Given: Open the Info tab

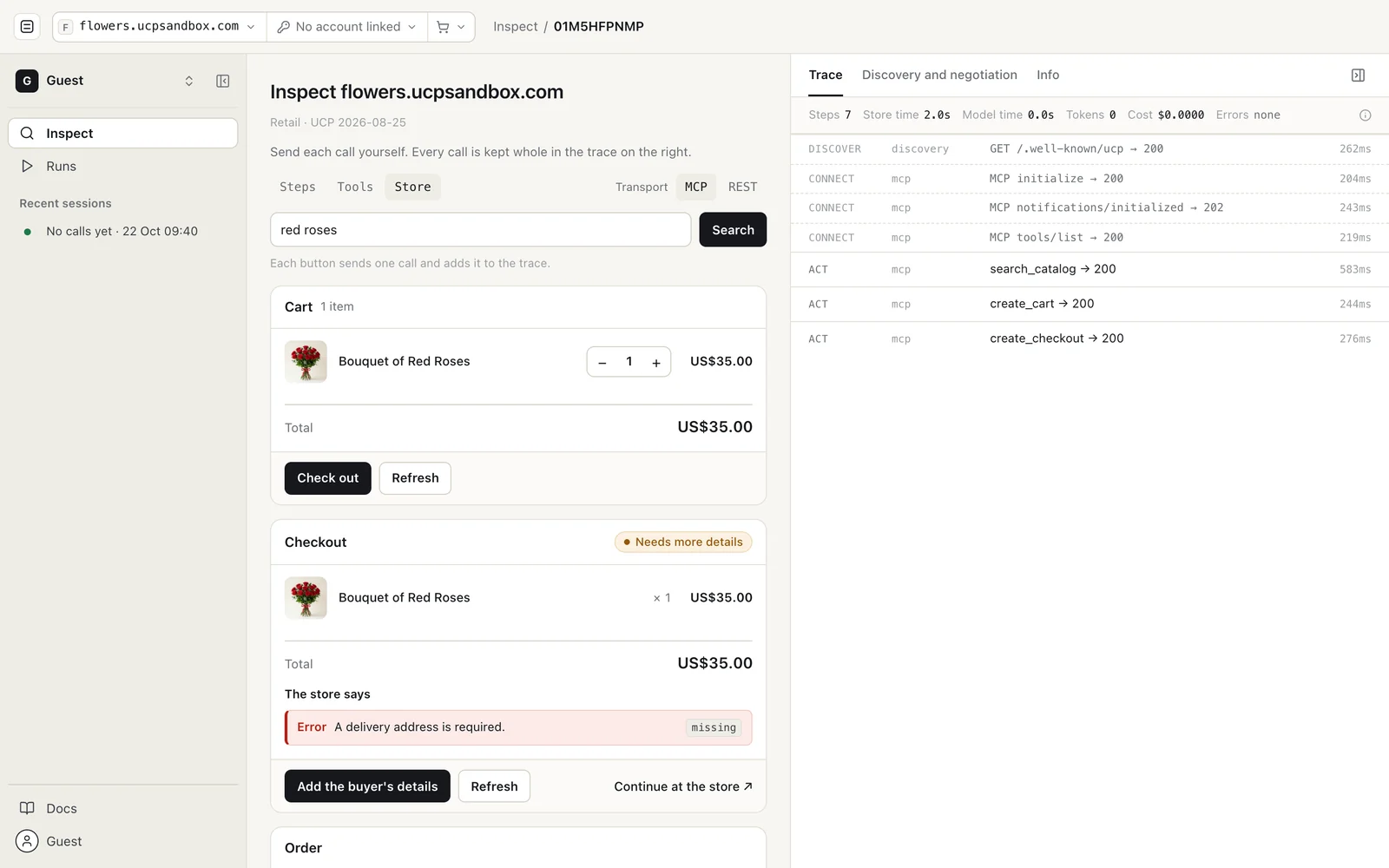Looking at the screenshot, I should click(x=1048, y=75).
